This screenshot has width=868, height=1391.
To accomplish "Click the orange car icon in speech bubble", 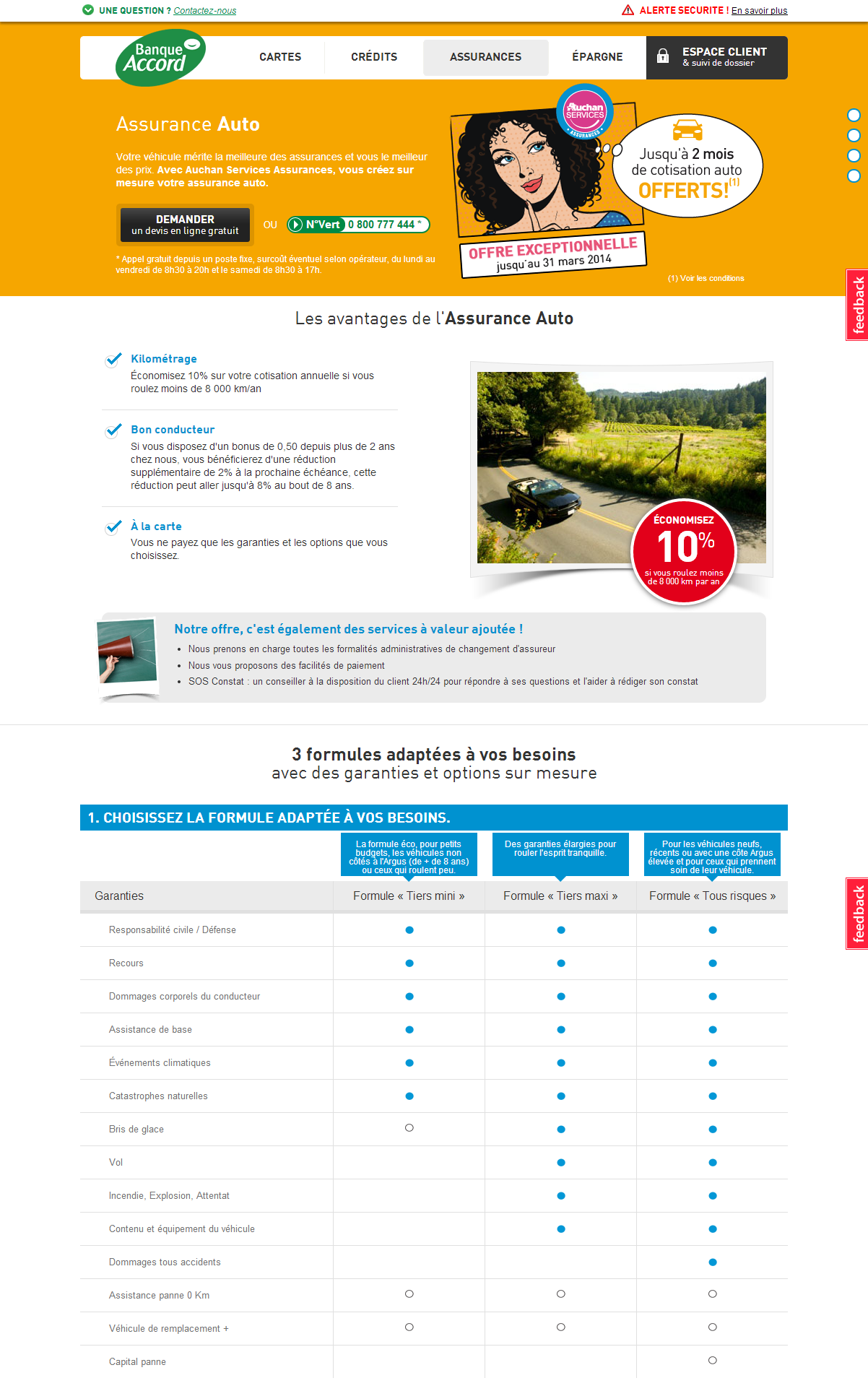I will coord(687,129).
